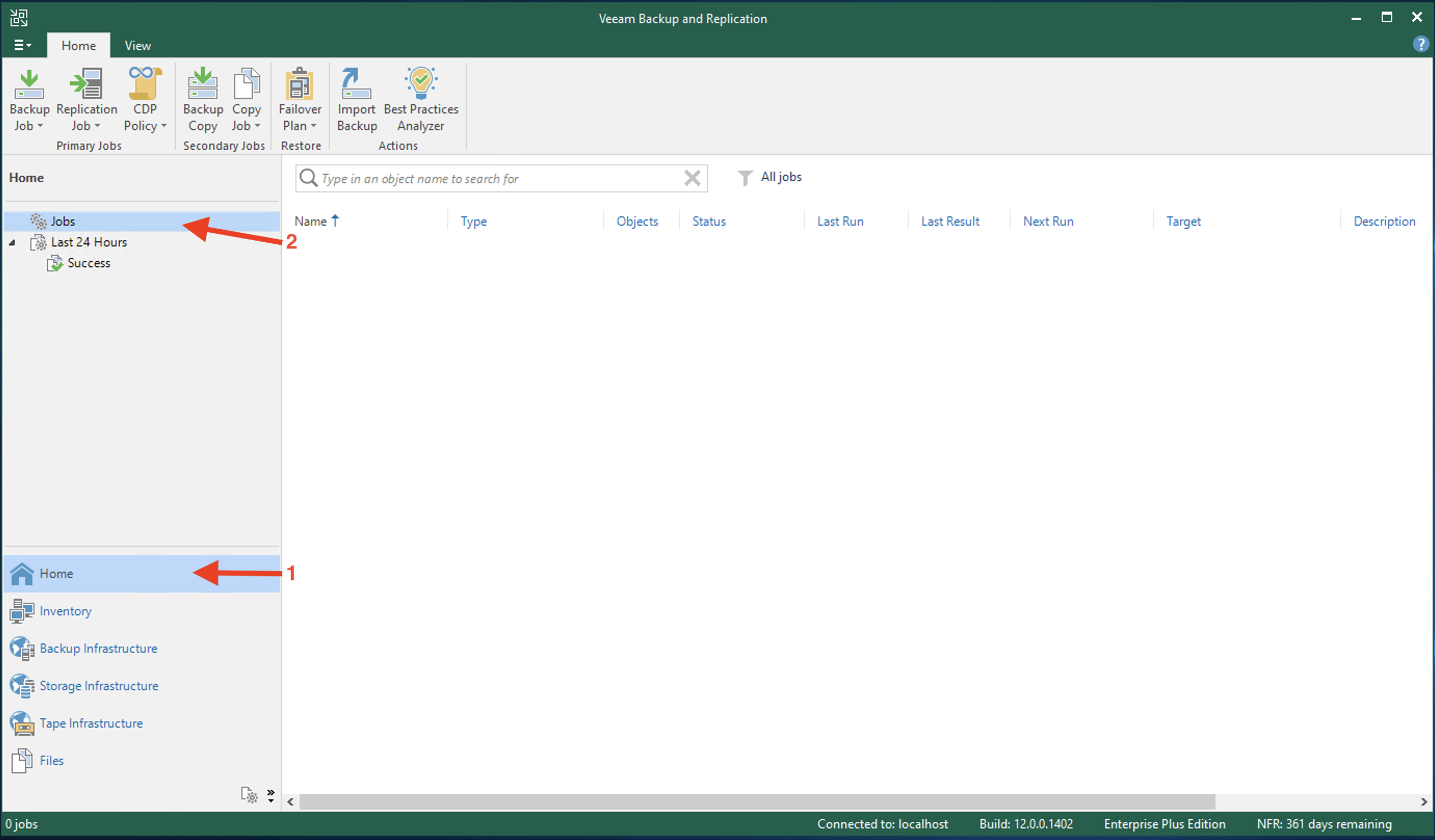Screen dimensions: 1435x840
Task: Open the Copy Job dropdown arrow
Action: (257, 126)
